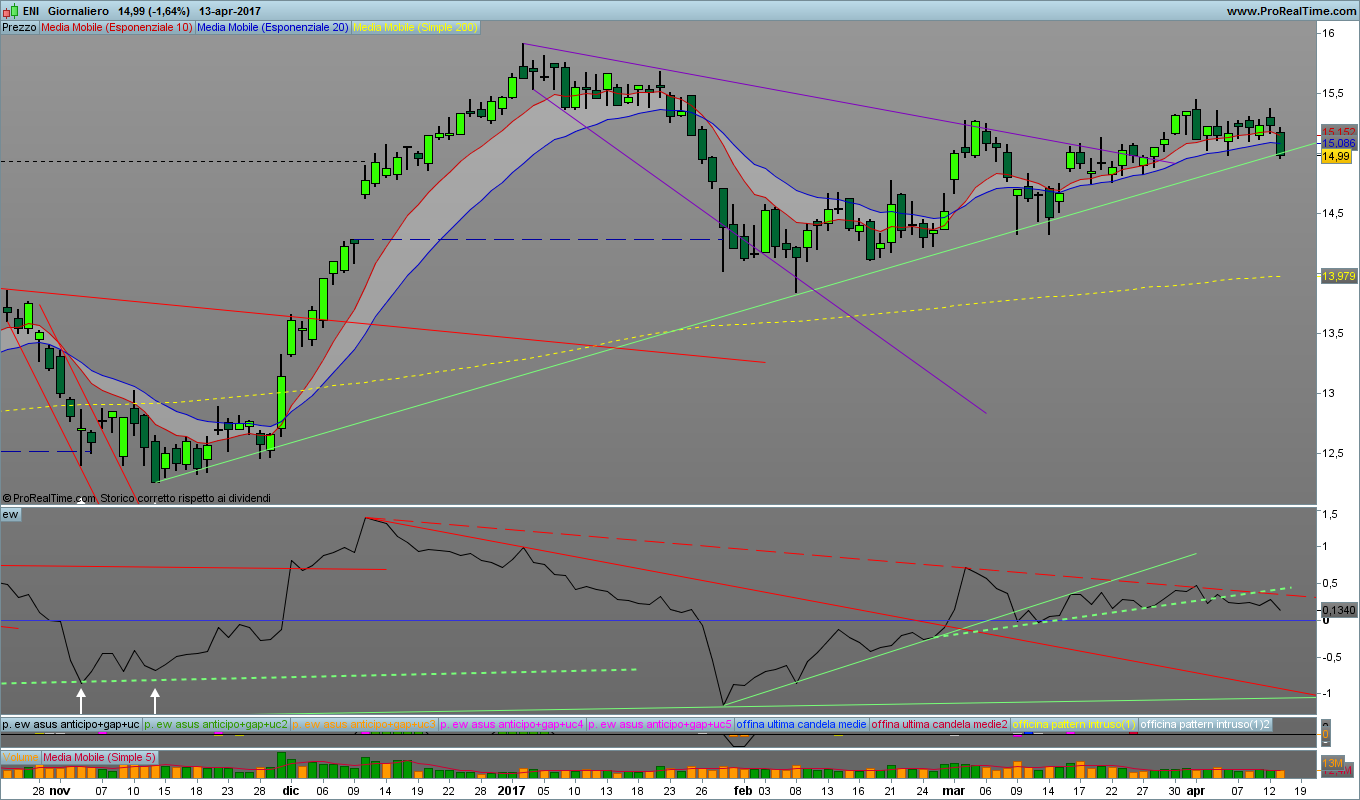Click the -0,5 level on ew indicator axis

point(1331,657)
